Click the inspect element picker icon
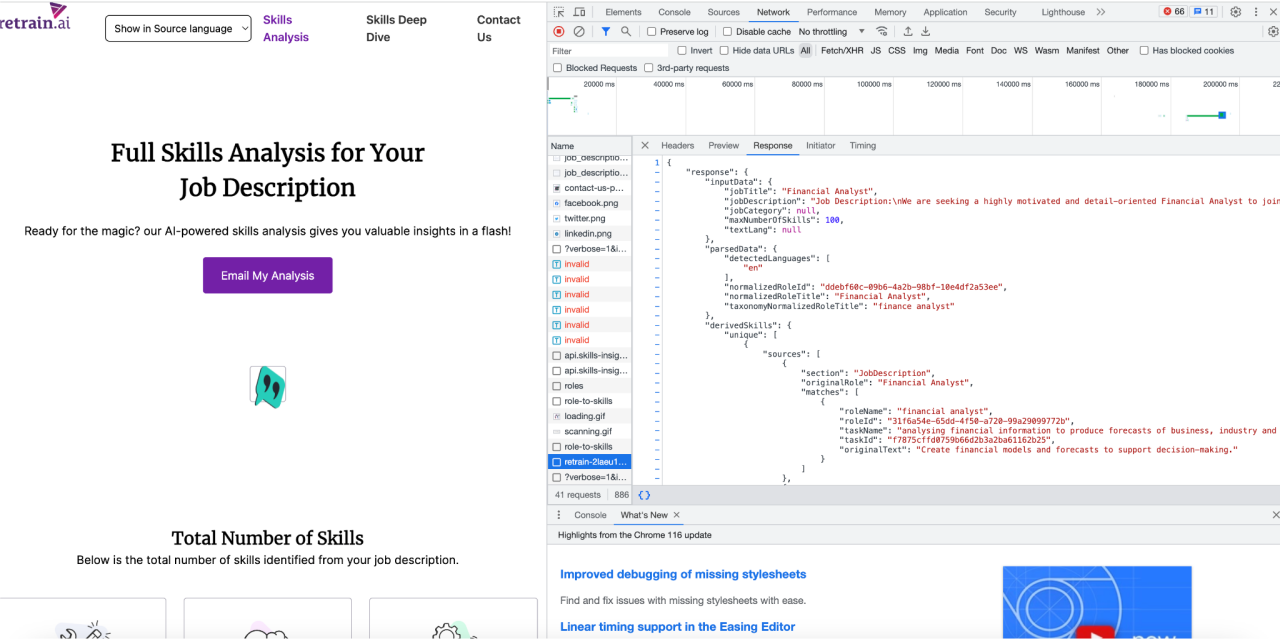This screenshot has width=1281, height=639. 559,12
